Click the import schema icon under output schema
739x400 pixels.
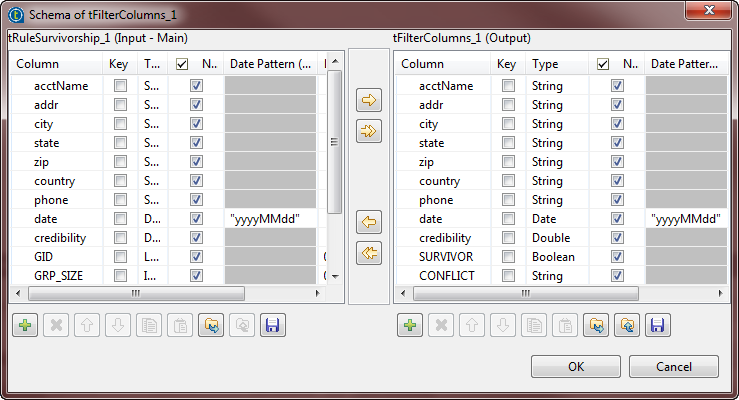tap(596, 325)
